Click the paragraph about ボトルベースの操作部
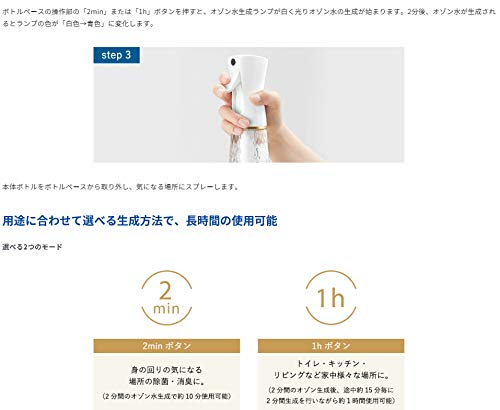Screen dimensions: 500x410 (x=249, y=18)
